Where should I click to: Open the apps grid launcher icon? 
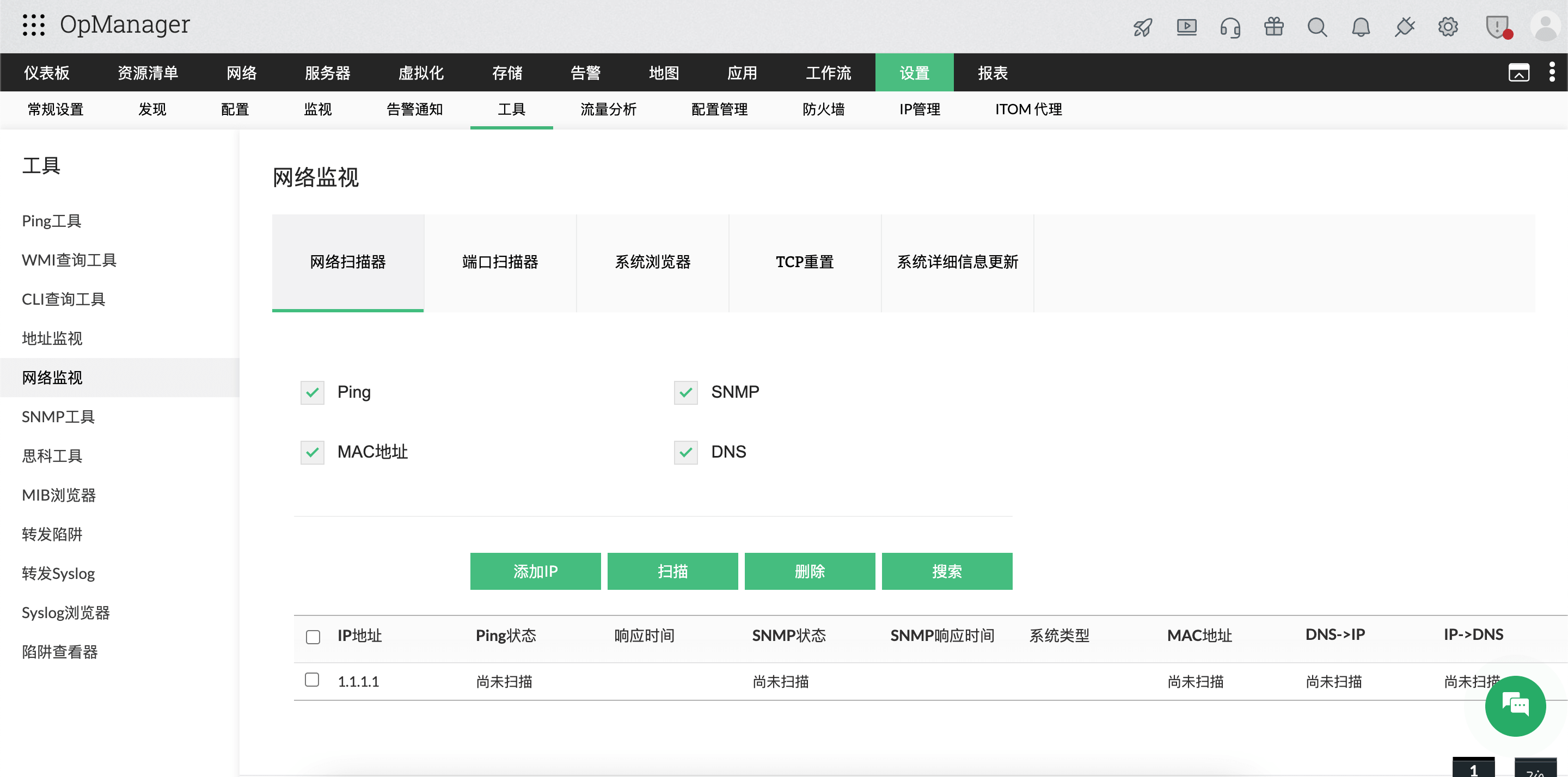(33, 25)
